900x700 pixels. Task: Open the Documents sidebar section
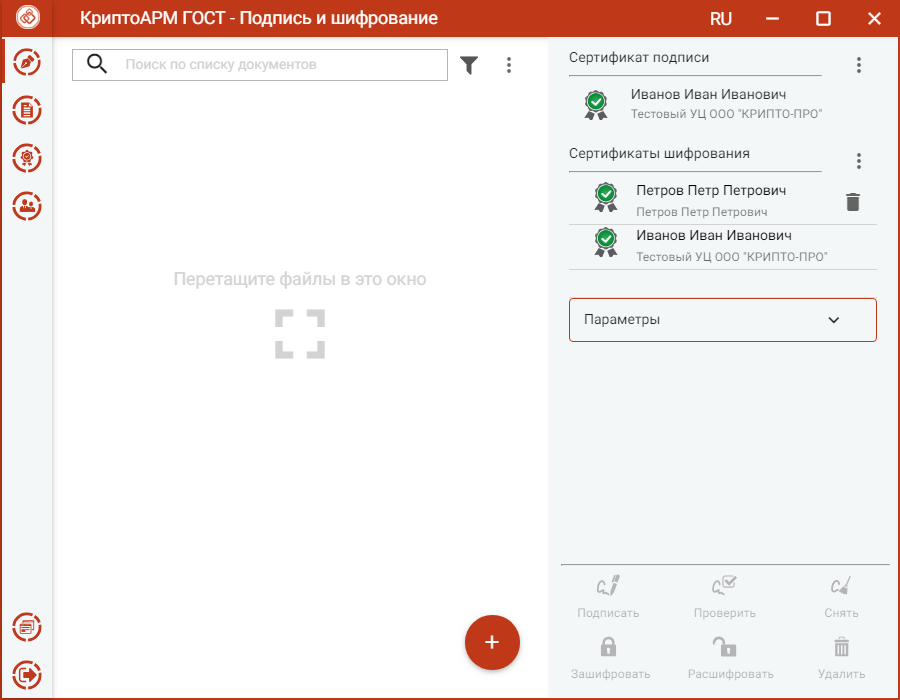(x=27, y=110)
